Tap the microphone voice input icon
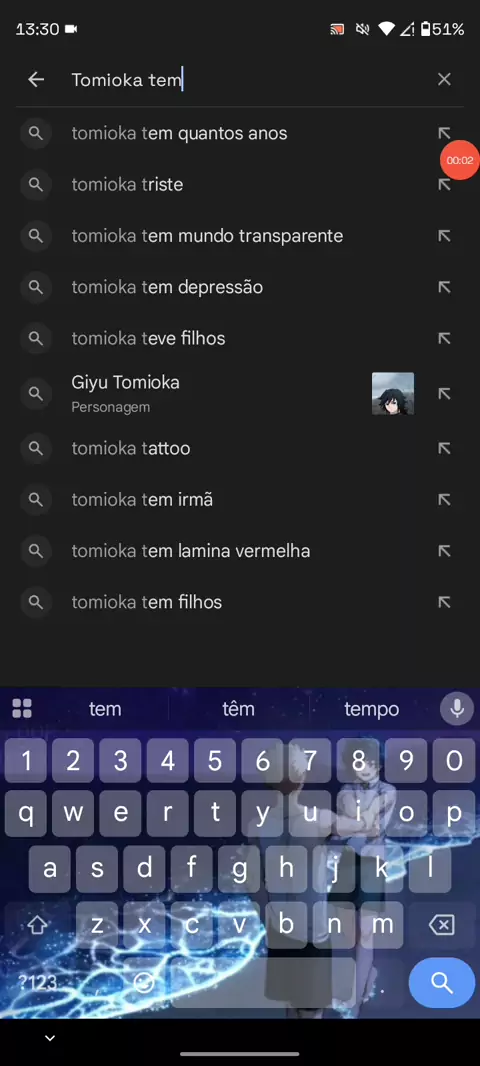The image size is (480, 1066). [x=457, y=709]
